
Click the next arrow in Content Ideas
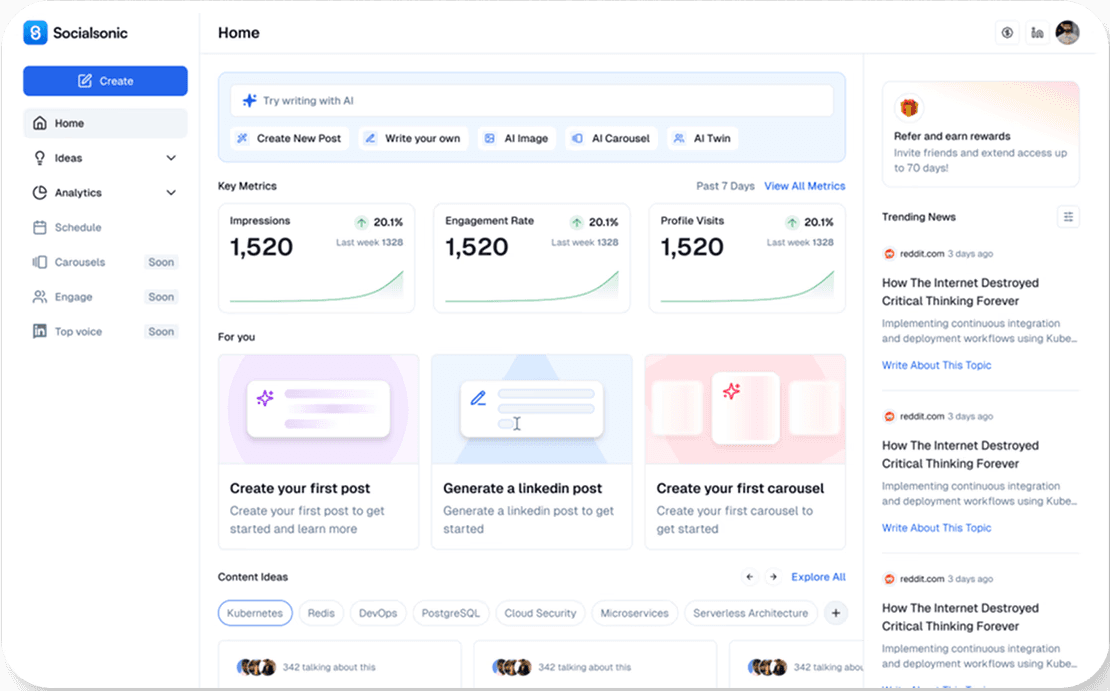(774, 577)
